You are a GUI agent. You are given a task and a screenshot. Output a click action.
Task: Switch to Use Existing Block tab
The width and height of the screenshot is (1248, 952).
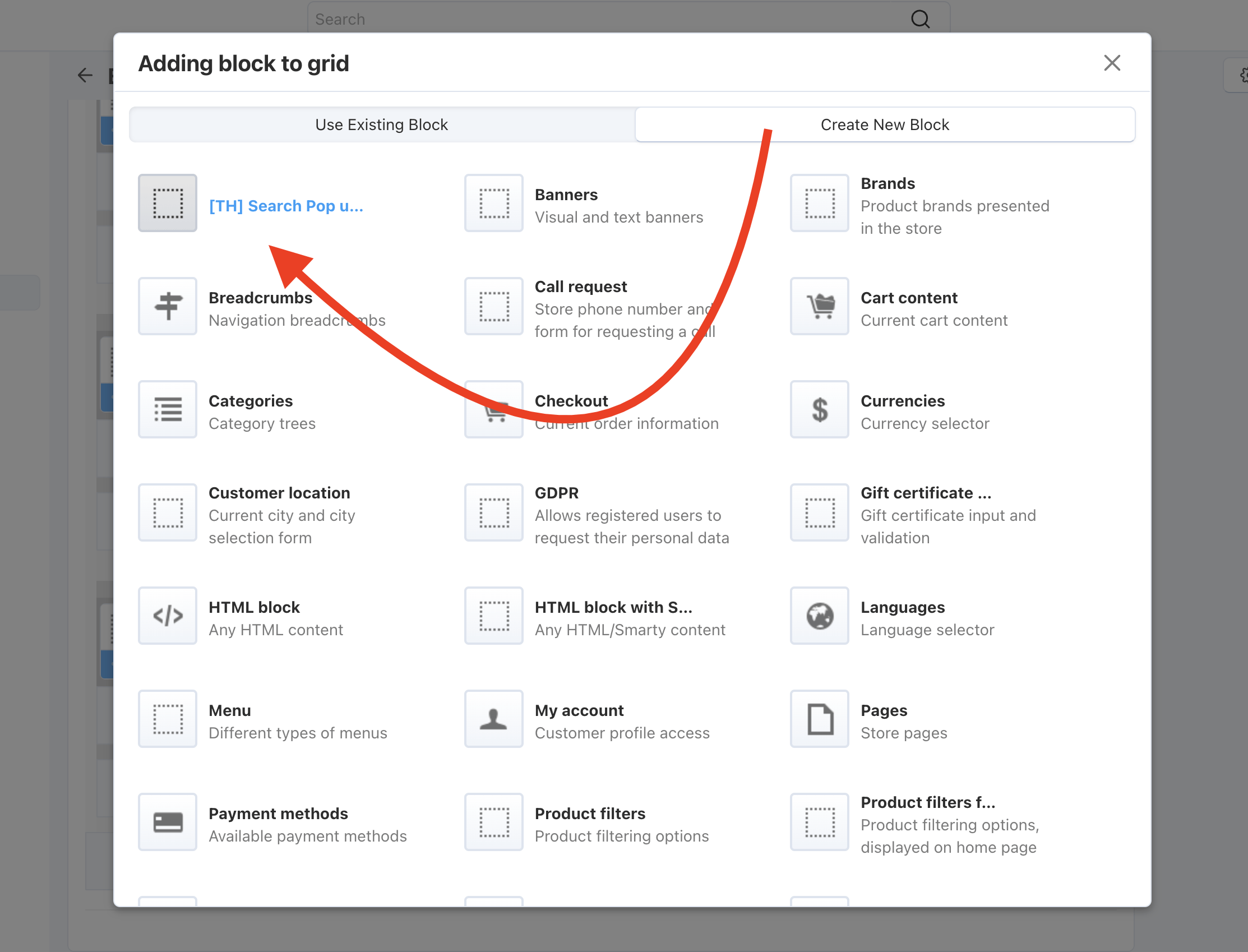tap(381, 124)
